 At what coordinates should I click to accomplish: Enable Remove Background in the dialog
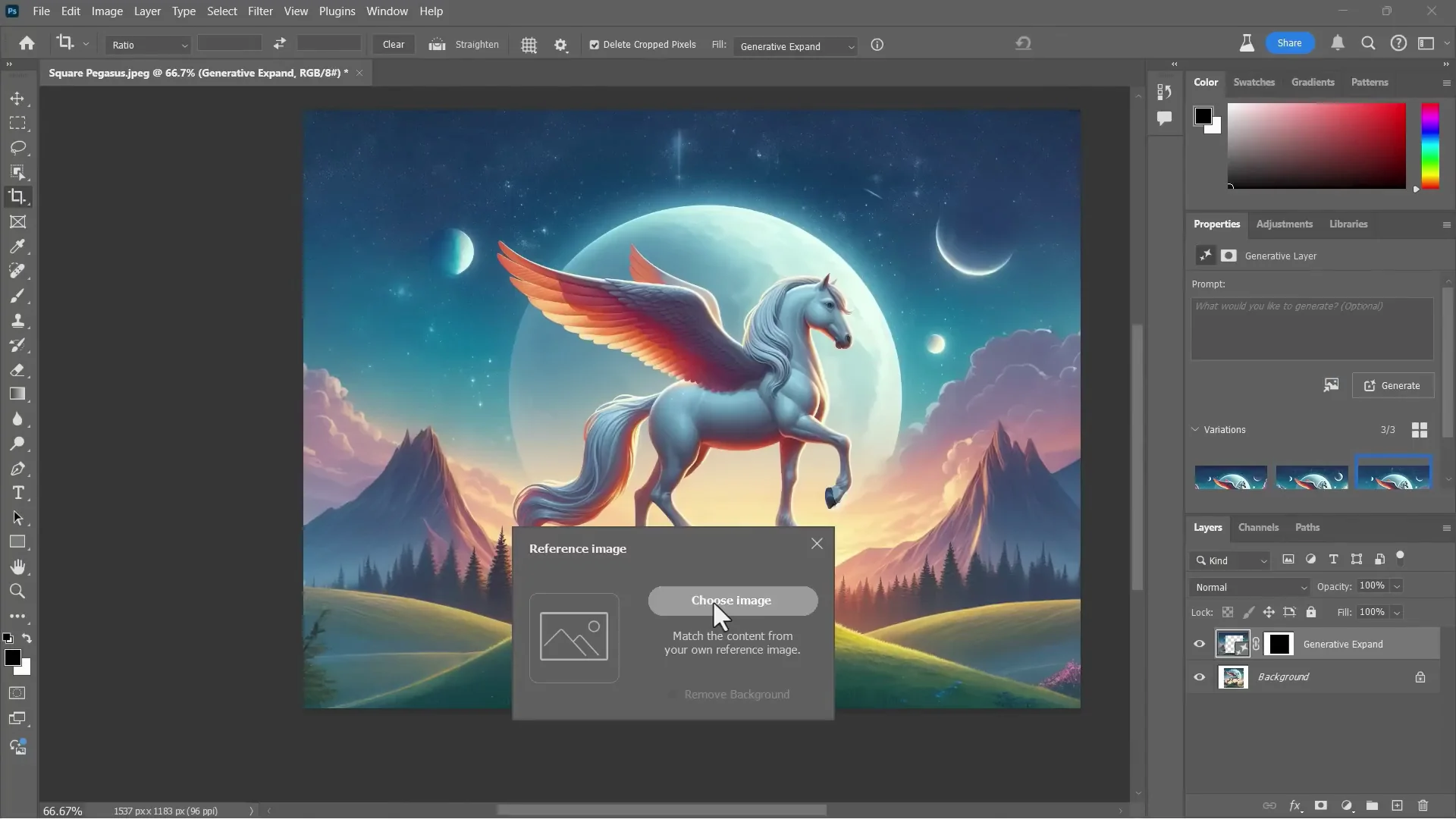pyautogui.click(x=673, y=694)
